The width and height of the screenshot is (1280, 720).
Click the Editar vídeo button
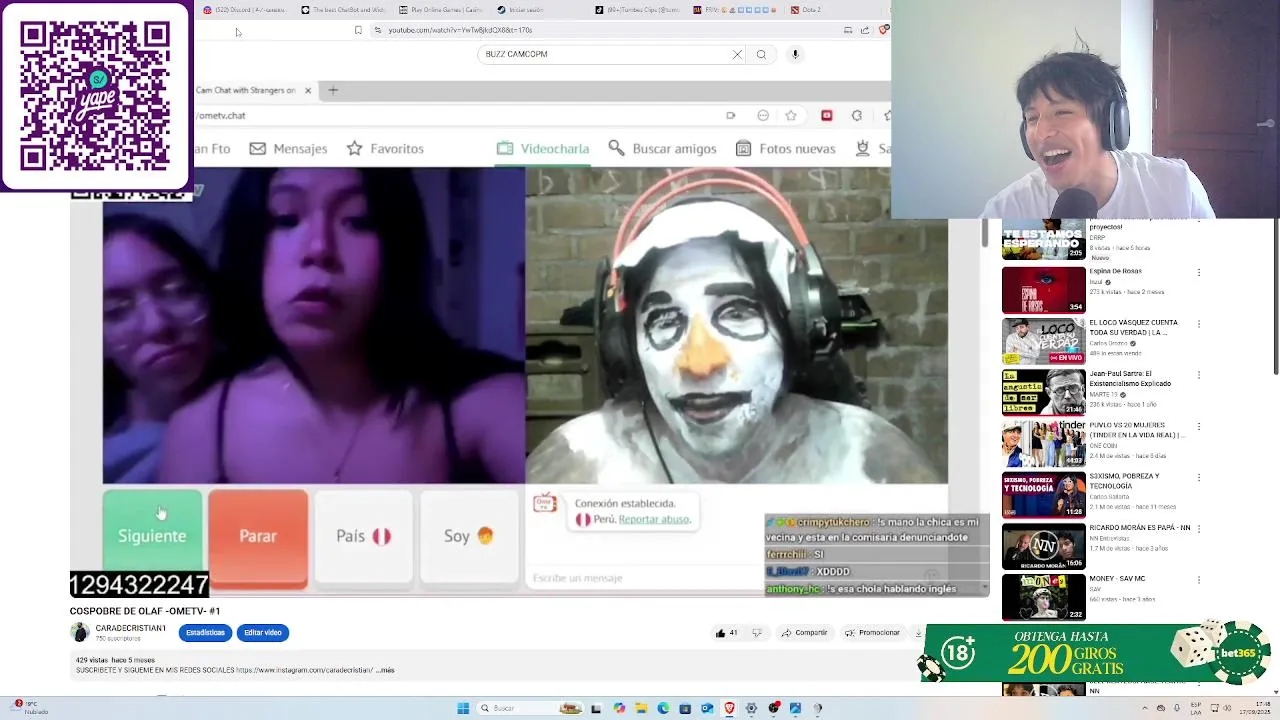point(263,633)
